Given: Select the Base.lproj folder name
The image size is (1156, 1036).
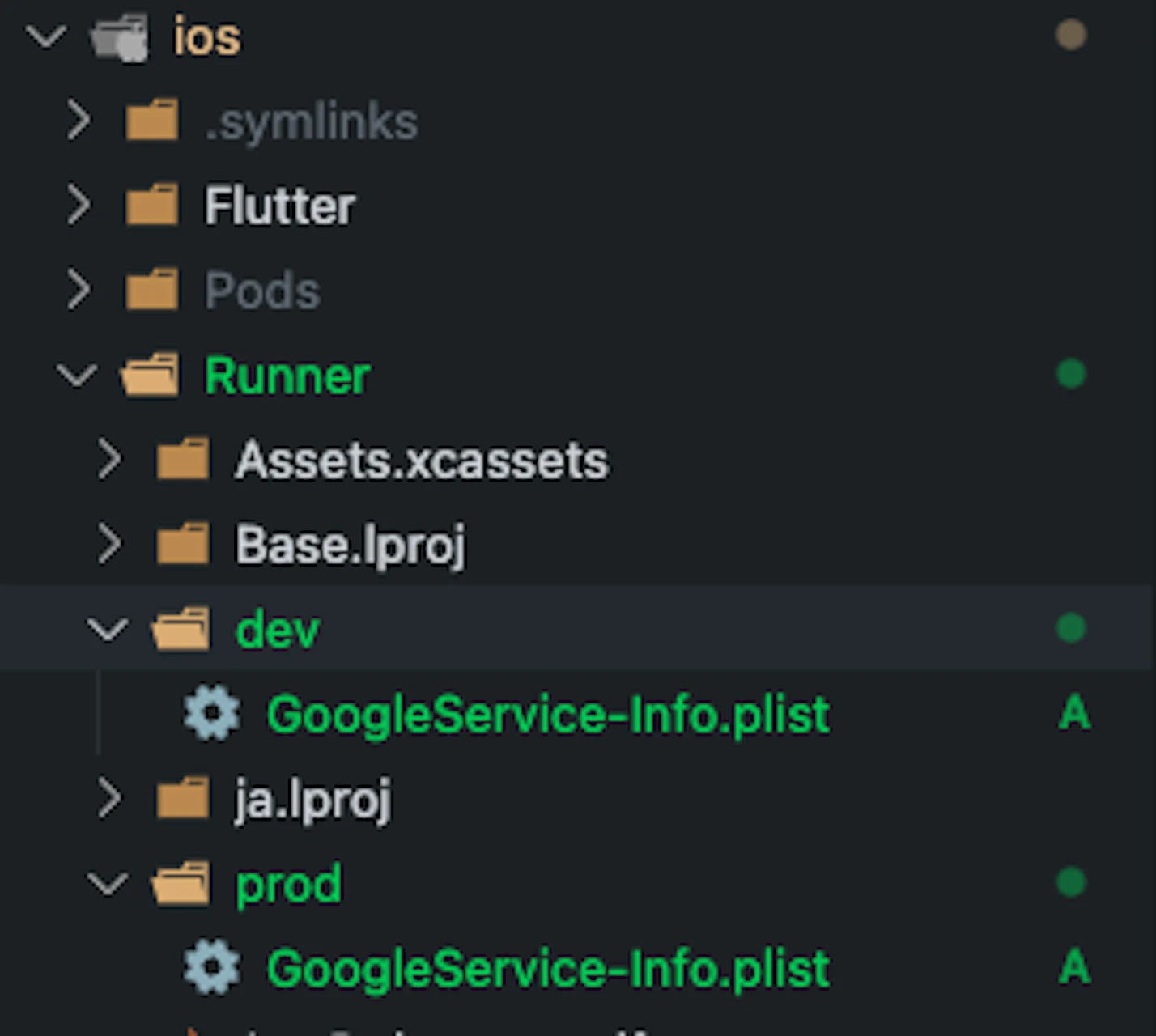Looking at the screenshot, I should (351, 546).
